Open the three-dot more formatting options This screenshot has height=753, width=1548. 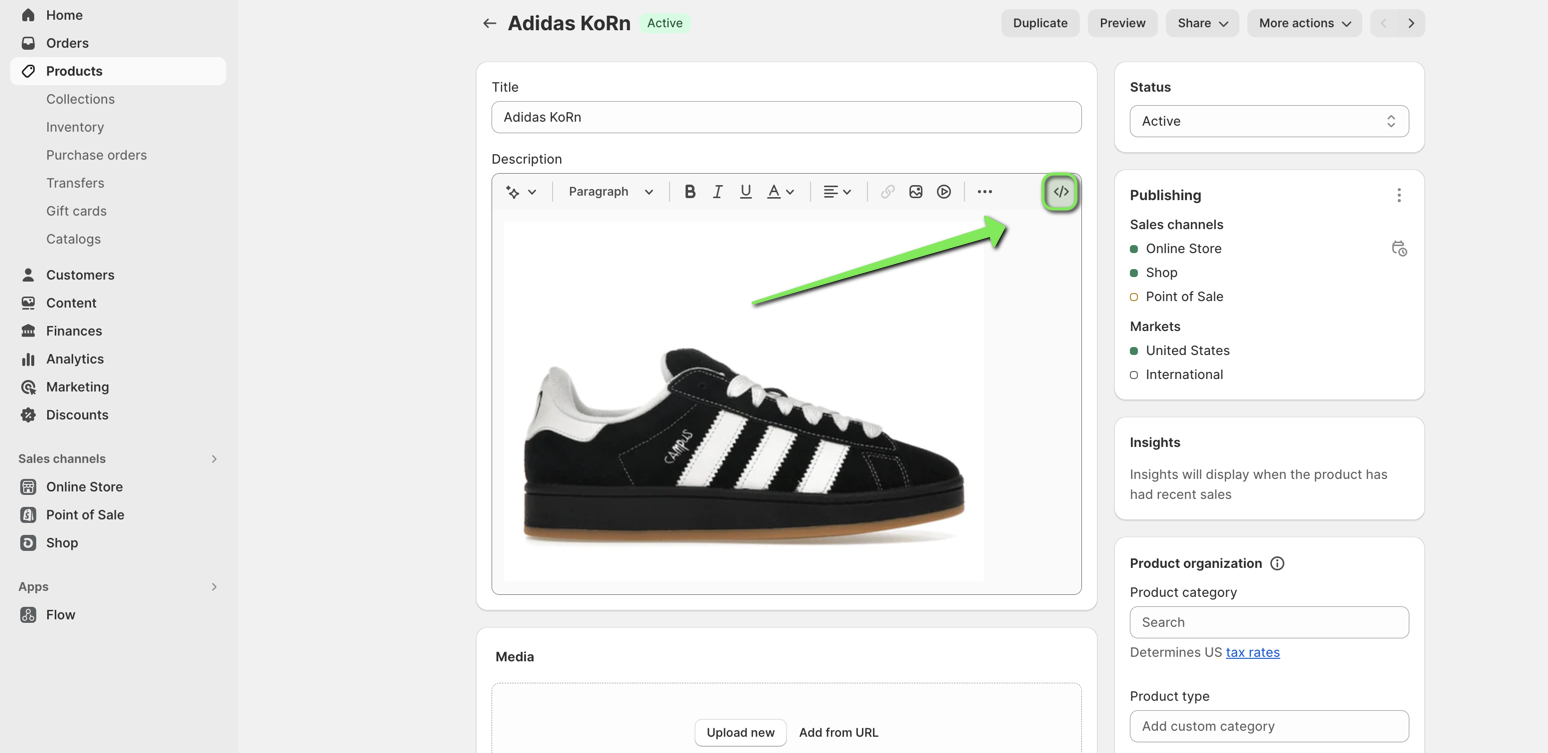(985, 192)
